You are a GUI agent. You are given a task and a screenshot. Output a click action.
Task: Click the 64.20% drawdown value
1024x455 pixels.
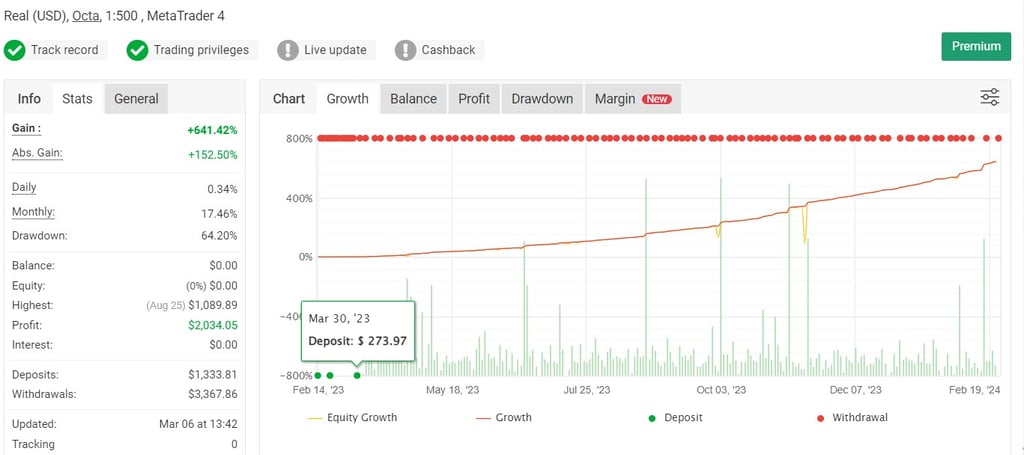pos(219,236)
